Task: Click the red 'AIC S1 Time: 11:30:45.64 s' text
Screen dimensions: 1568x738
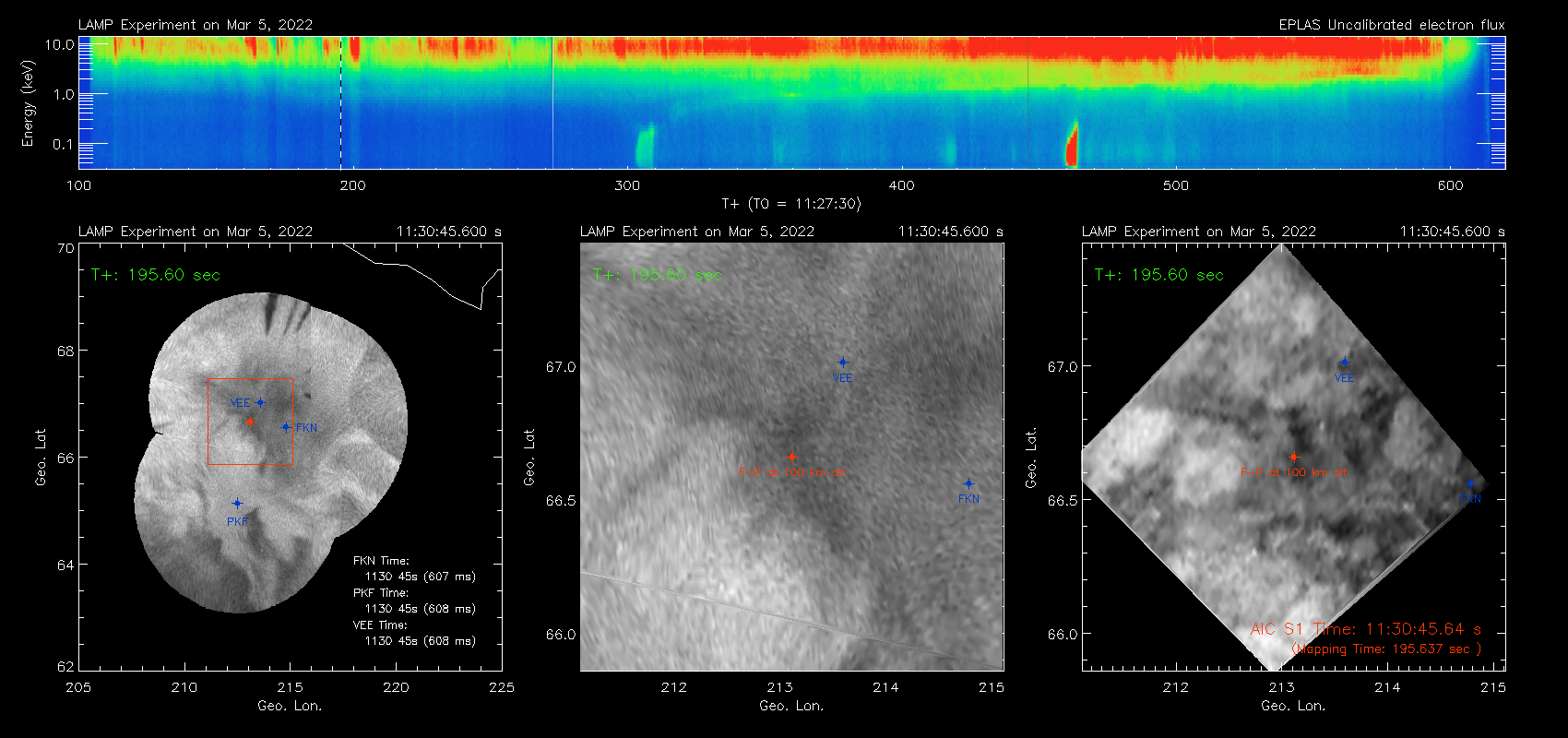Action: coord(1366,629)
